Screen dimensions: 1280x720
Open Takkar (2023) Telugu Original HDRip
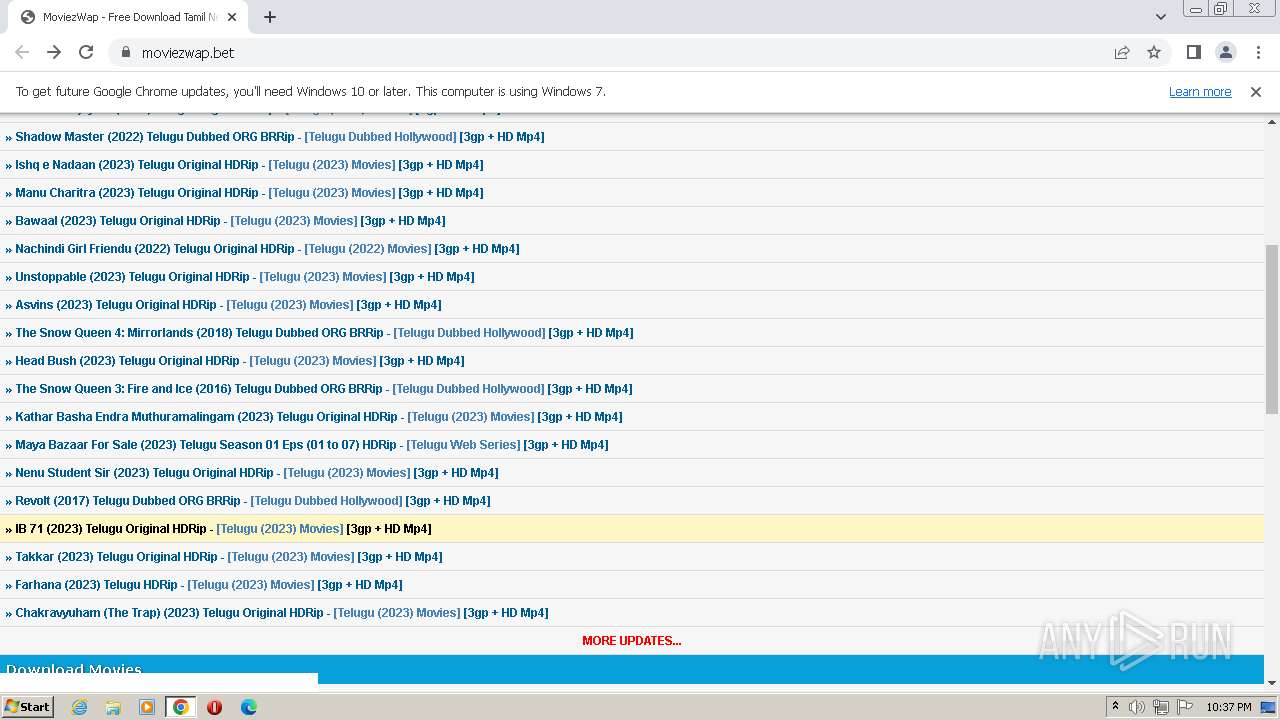[116, 557]
